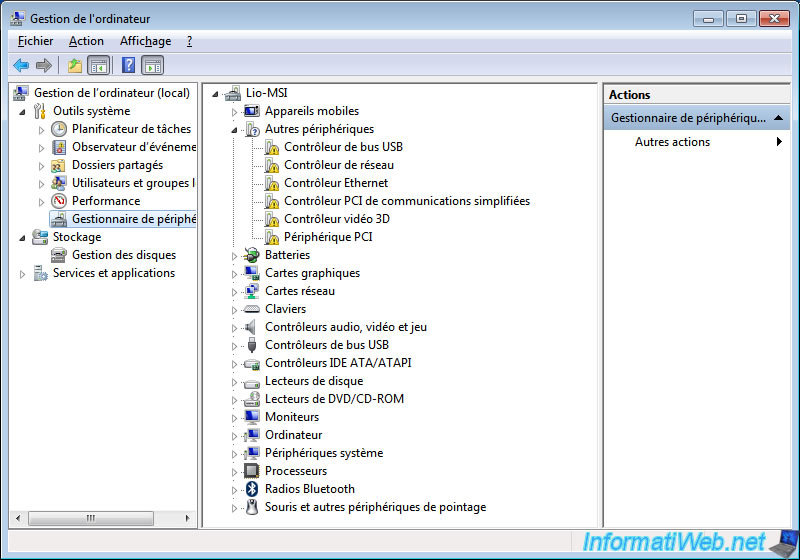Click the Contrôleur vidéo 3D warning icon
Screen dimensions: 800x560
(272, 219)
